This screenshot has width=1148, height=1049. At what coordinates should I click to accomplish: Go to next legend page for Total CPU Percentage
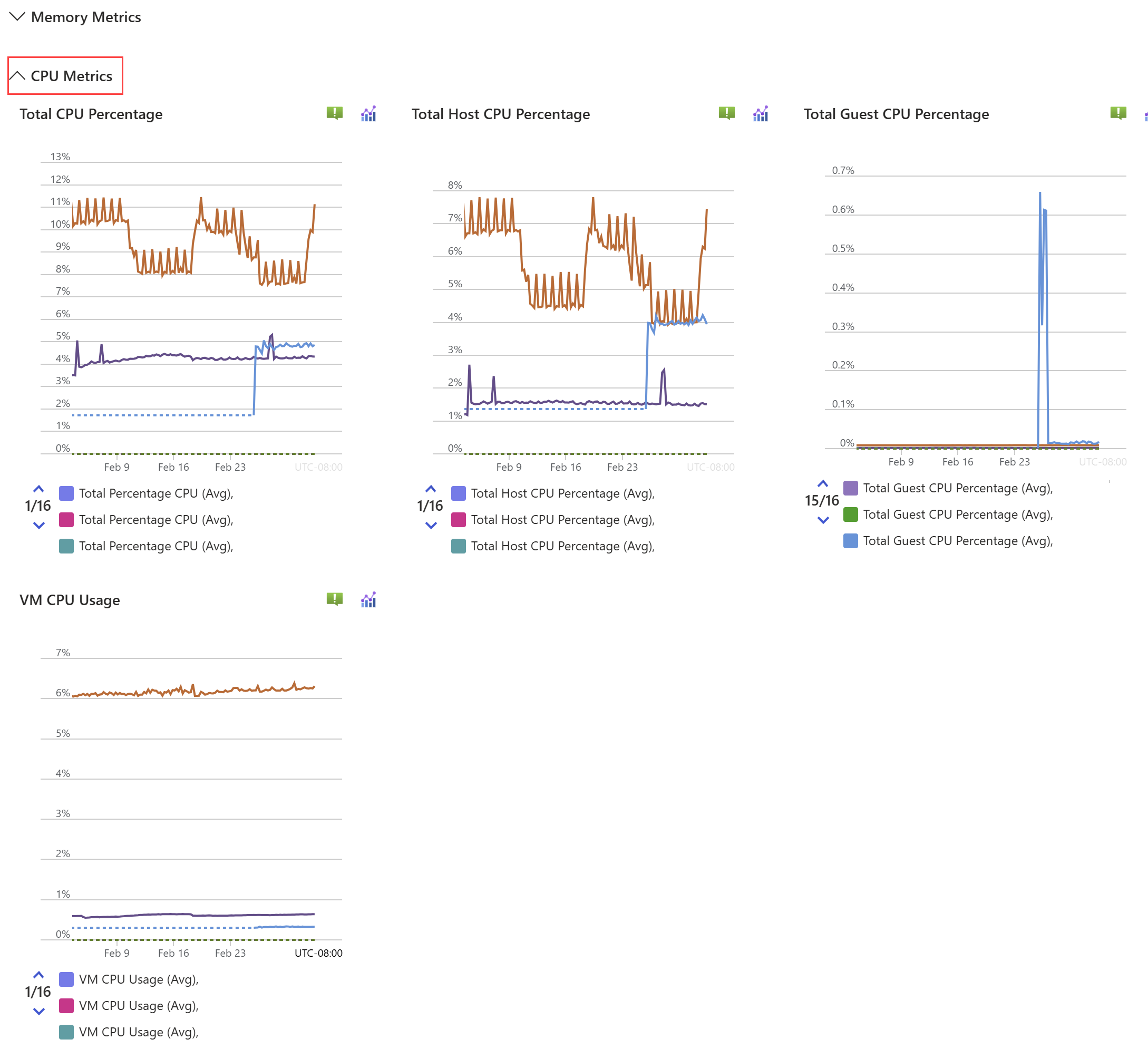click(x=38, y=525)
